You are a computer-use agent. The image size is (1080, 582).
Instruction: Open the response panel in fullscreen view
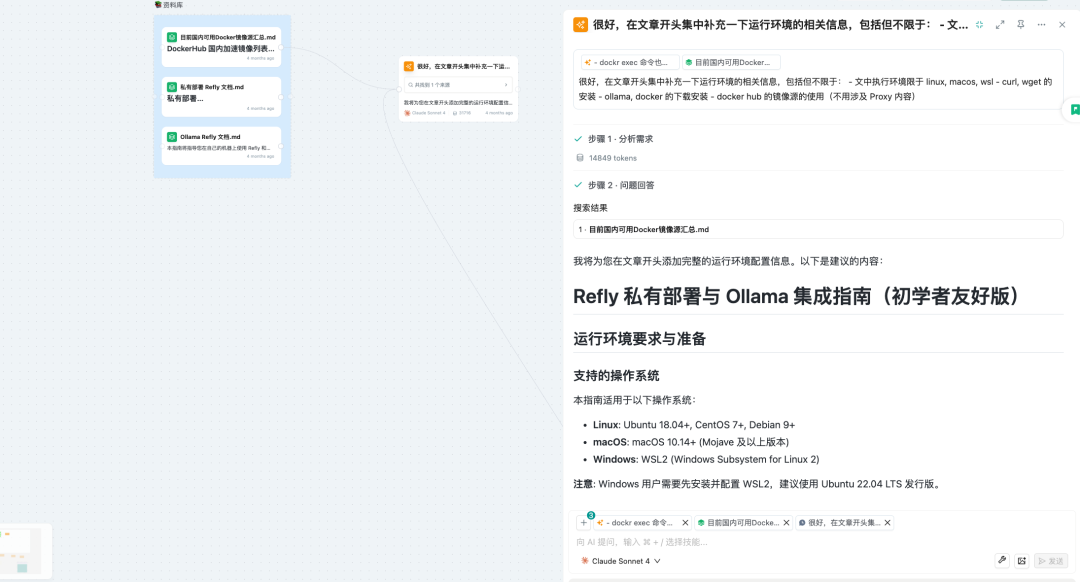[1000, 25]
